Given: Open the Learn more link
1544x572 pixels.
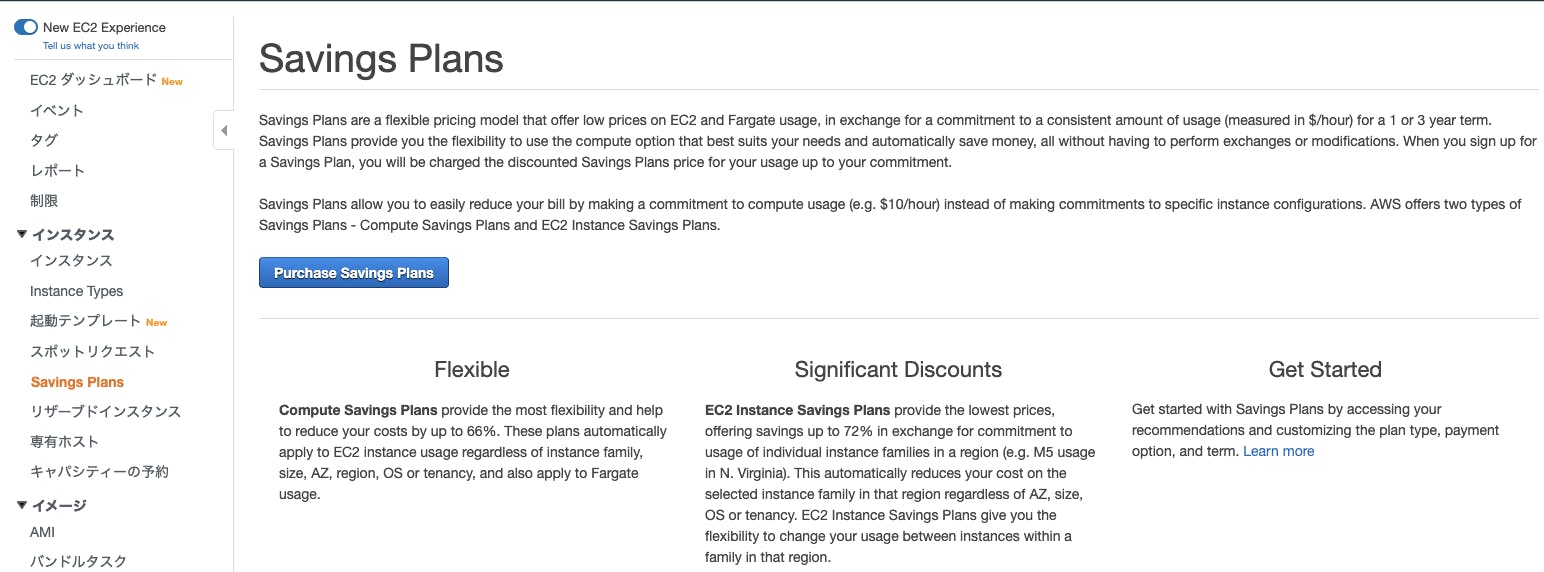Looking at the screenshot, I should [x=1278, y=451].
